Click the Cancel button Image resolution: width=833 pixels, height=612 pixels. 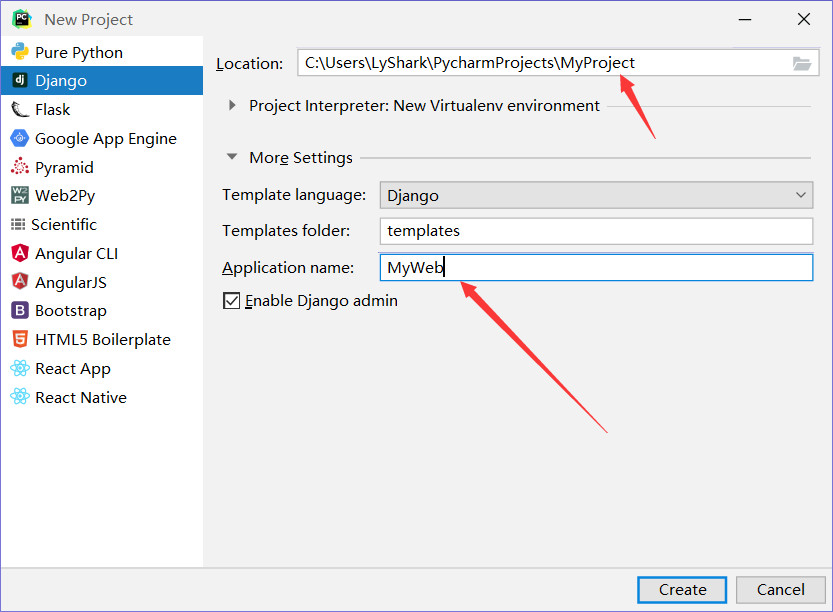click(x=780, y=590)
